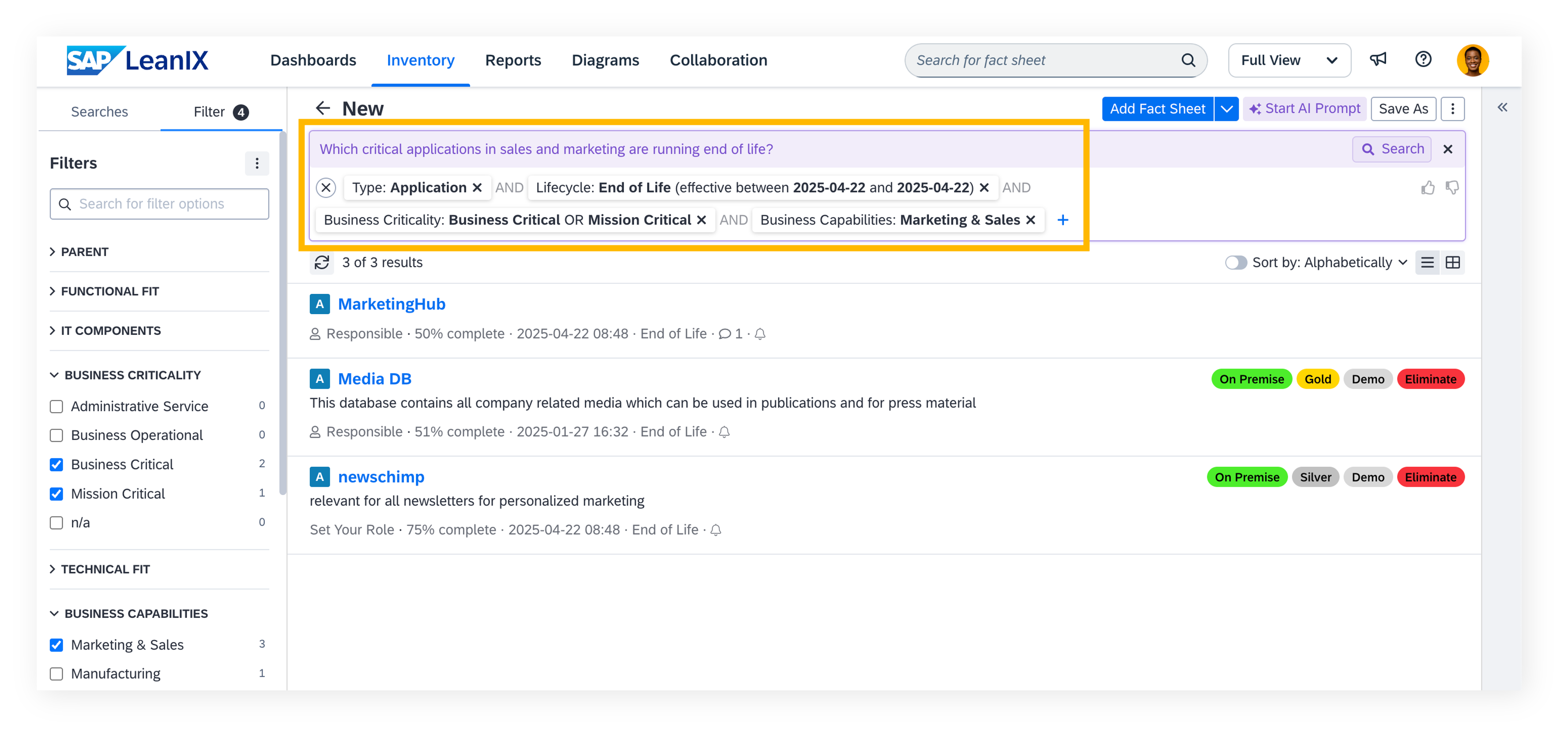Click Start AI Prompt
The width and height of the screenshot is (1568, 736).
1304,109
